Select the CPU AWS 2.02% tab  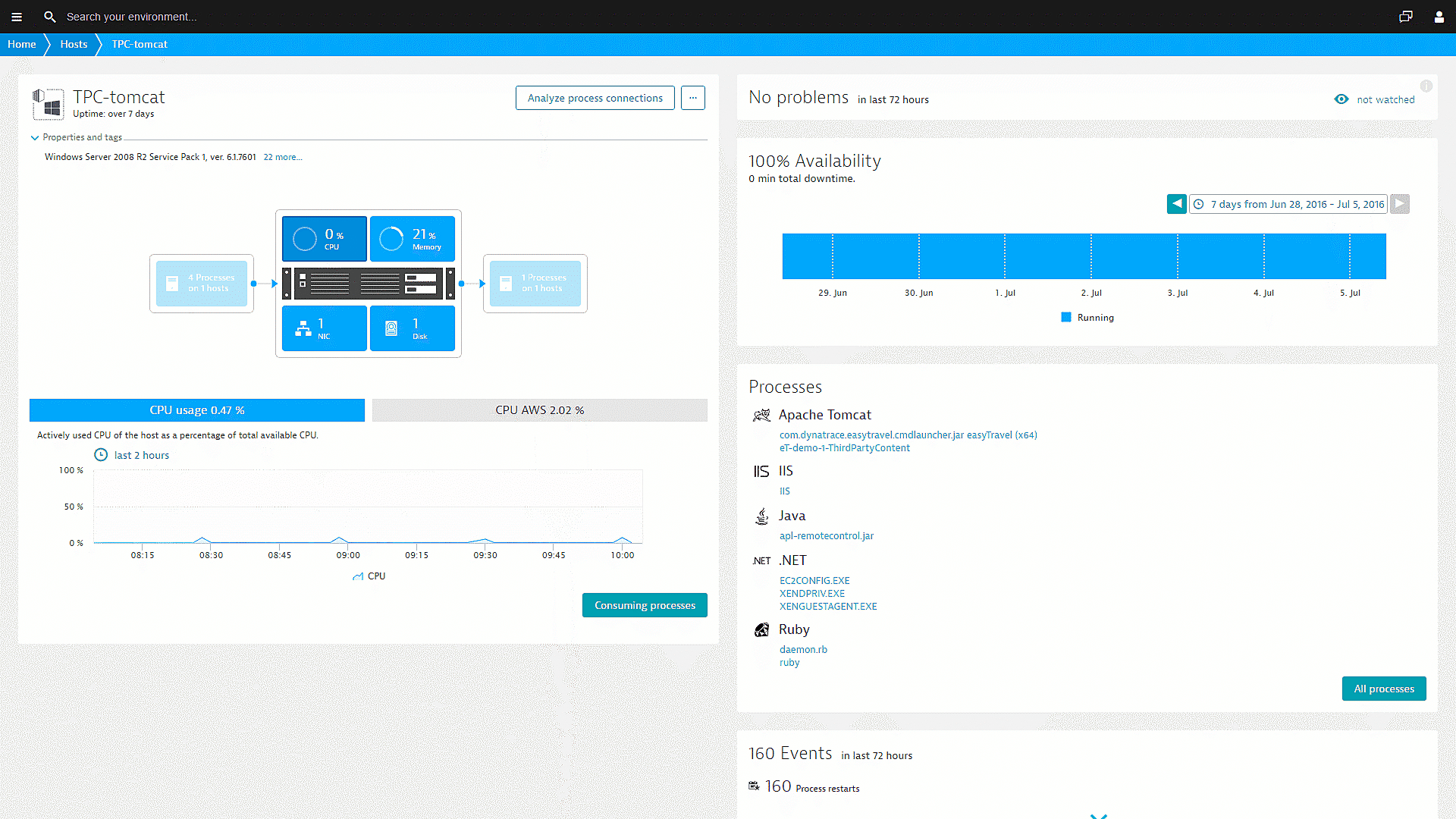pyautogui.click(x=539, y=409)
